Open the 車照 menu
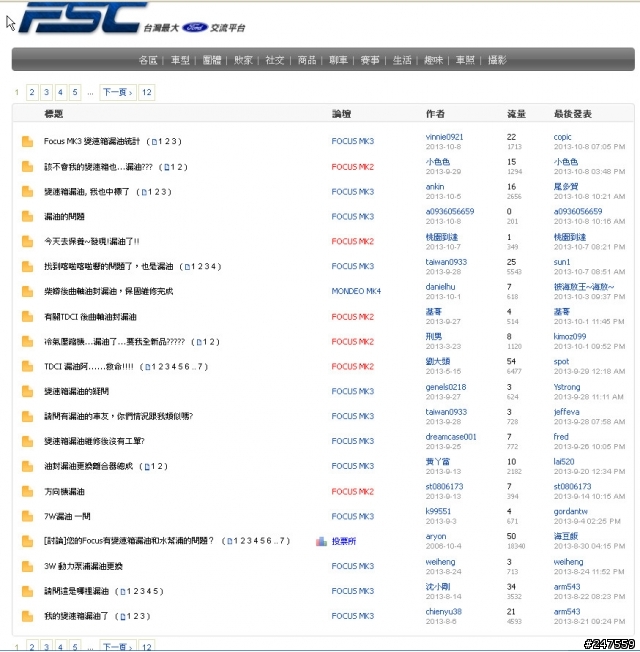Image resolution: width=640 pixels, height=652 pixels. 465,60
